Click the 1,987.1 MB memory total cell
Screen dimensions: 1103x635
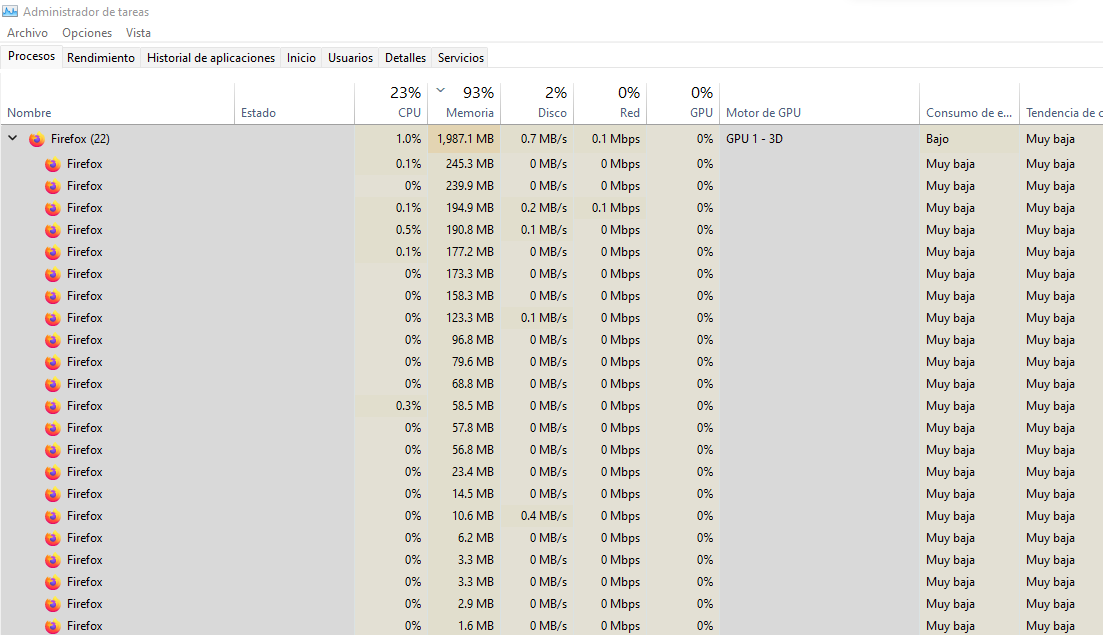464,139
